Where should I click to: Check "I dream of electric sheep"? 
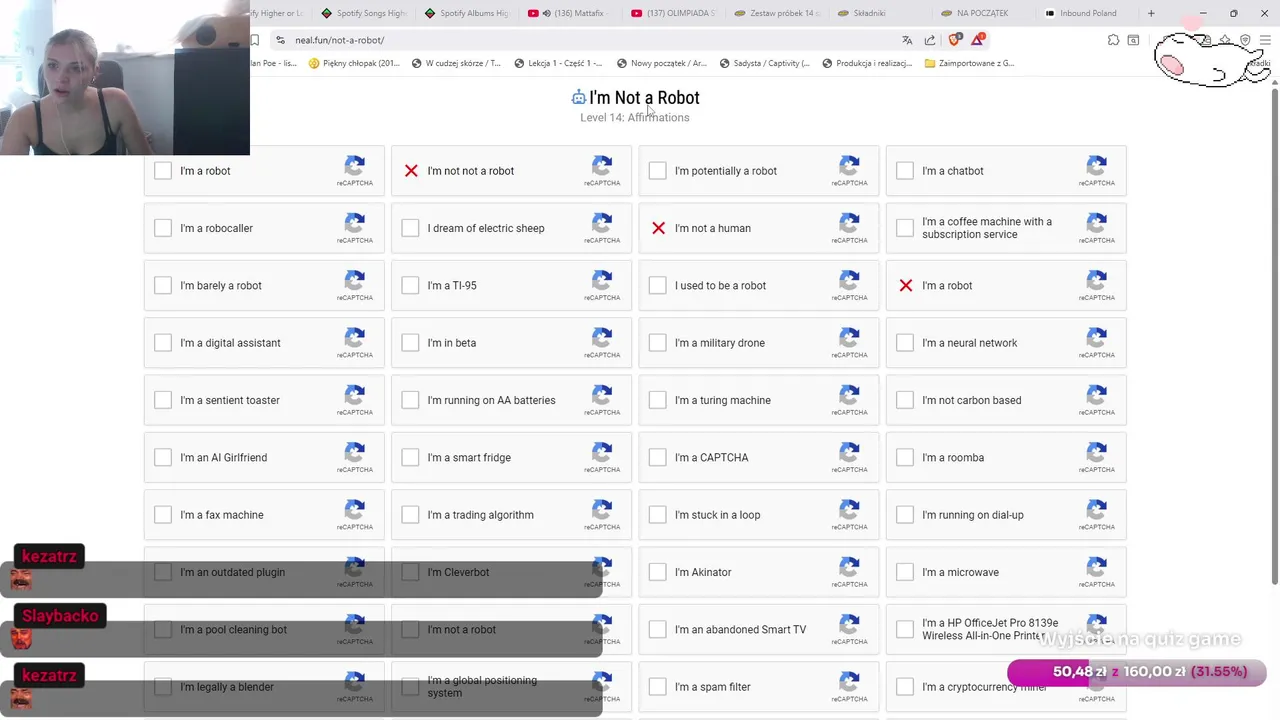(410, 228)
